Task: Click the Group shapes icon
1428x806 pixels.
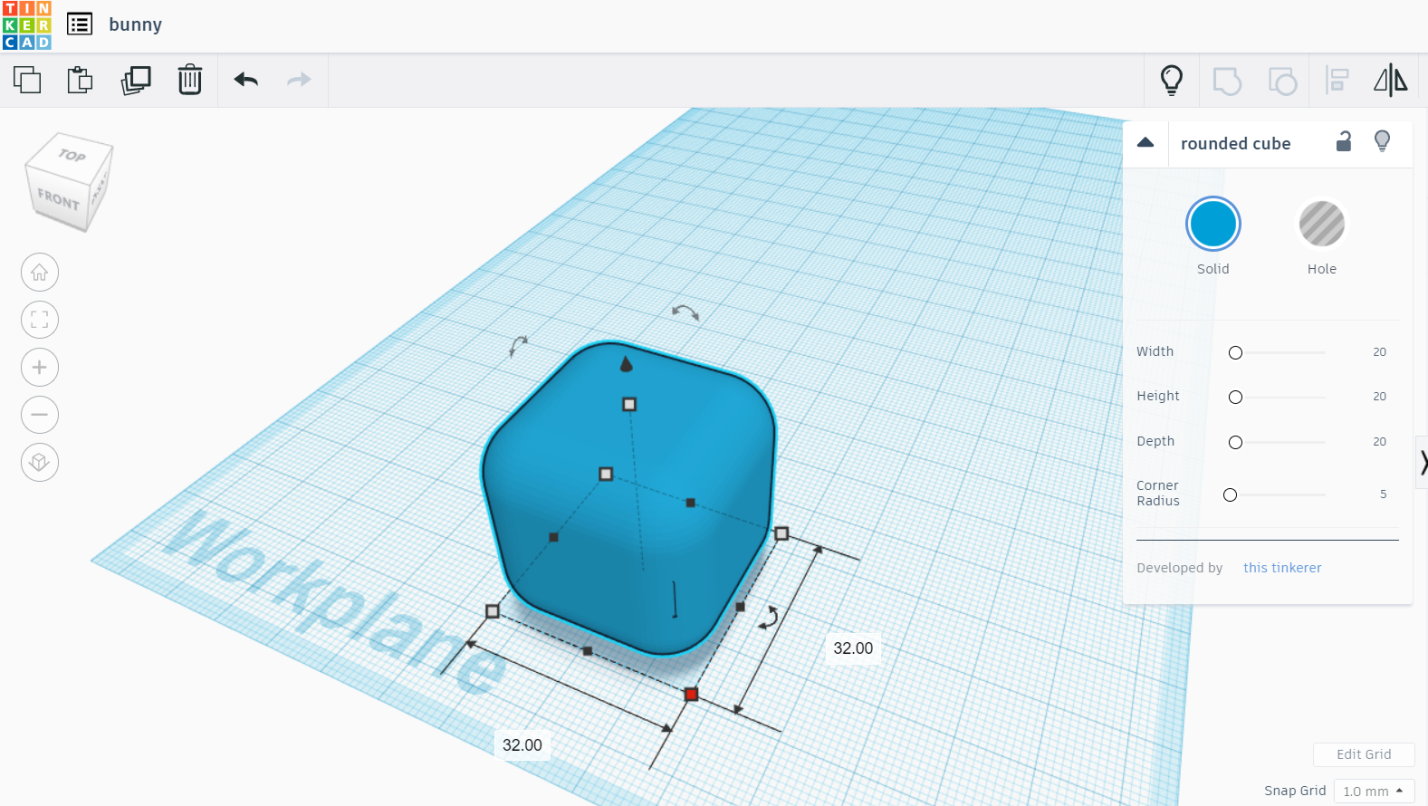Action: point(1227,80)
